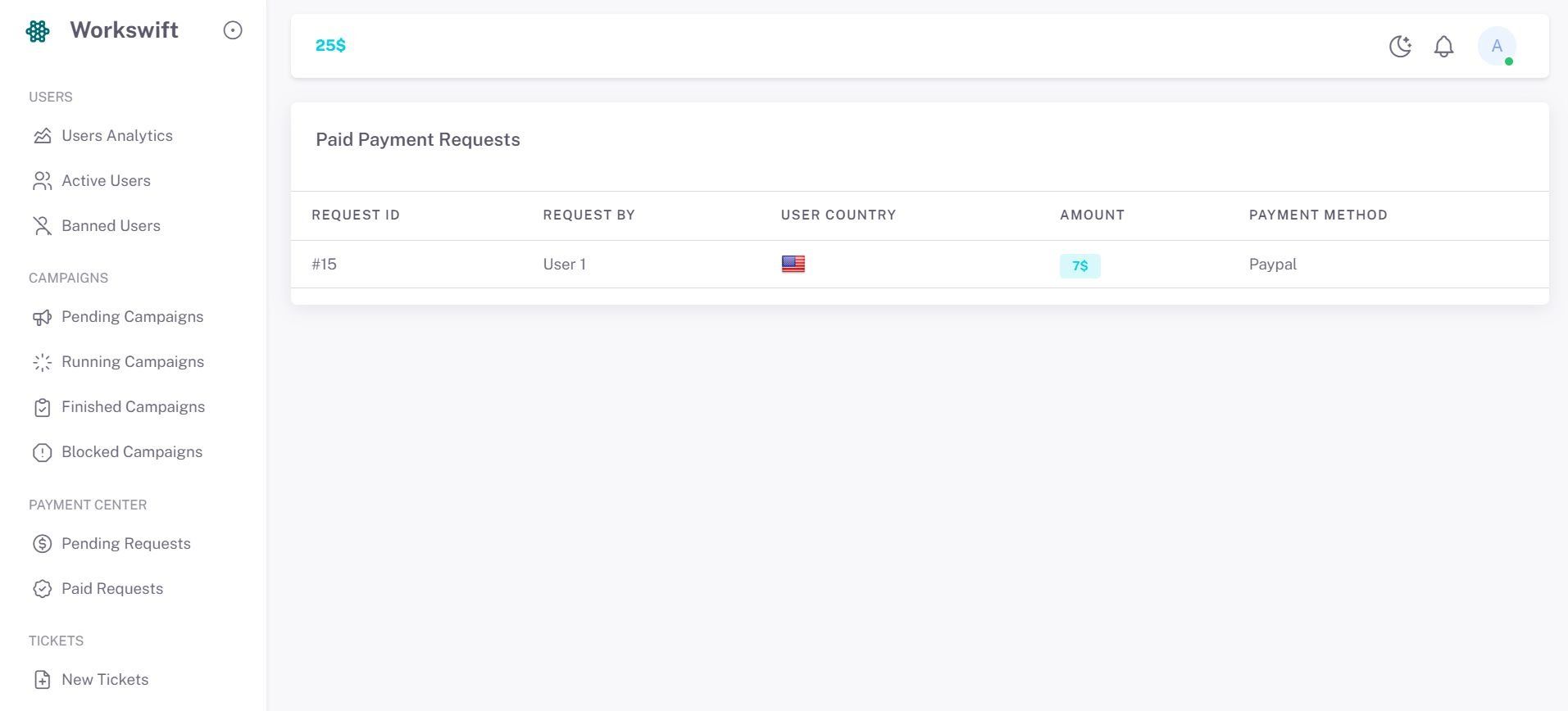The height and width of the screenshot is (711, 1568).
Task: Click the TICKETS section label
Action: point(56,641)
